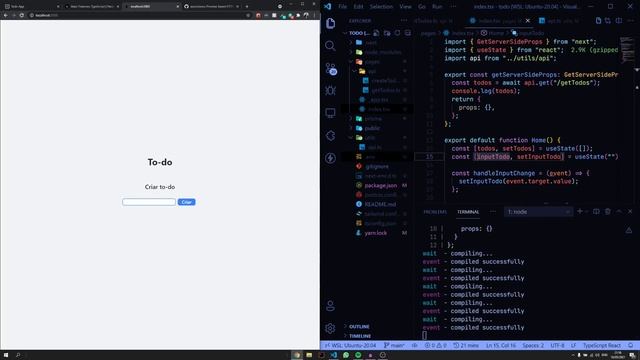Open the Explorer view in the VS Code activity bar
The width and height of the screenshot is (640, 360).
331,23
